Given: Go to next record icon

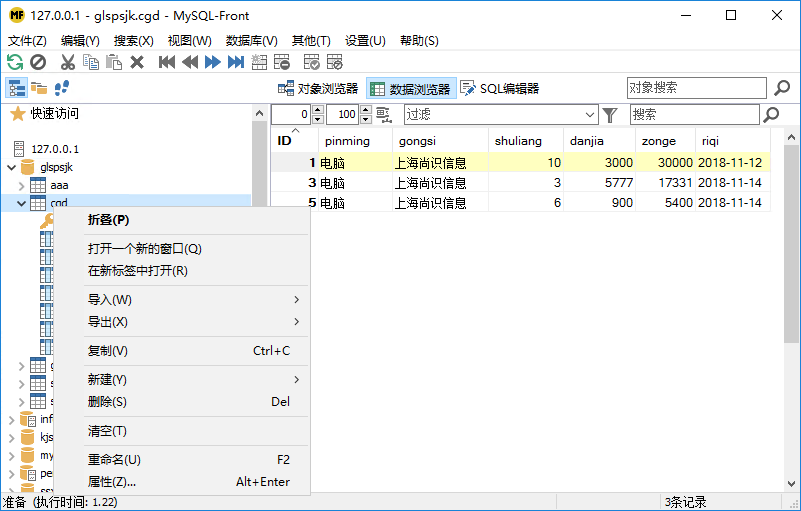Looking at the screenshot, I should (x=213, y=62).
